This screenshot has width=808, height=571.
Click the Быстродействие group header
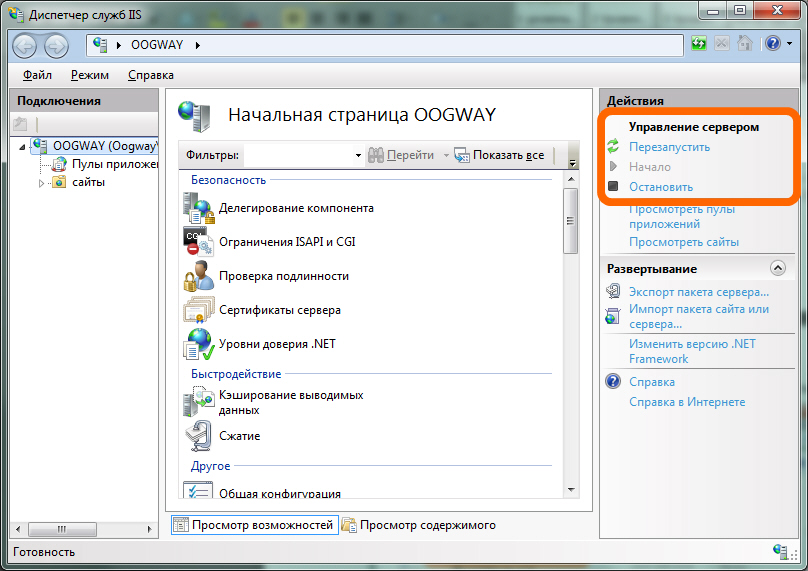coord(236,374)
